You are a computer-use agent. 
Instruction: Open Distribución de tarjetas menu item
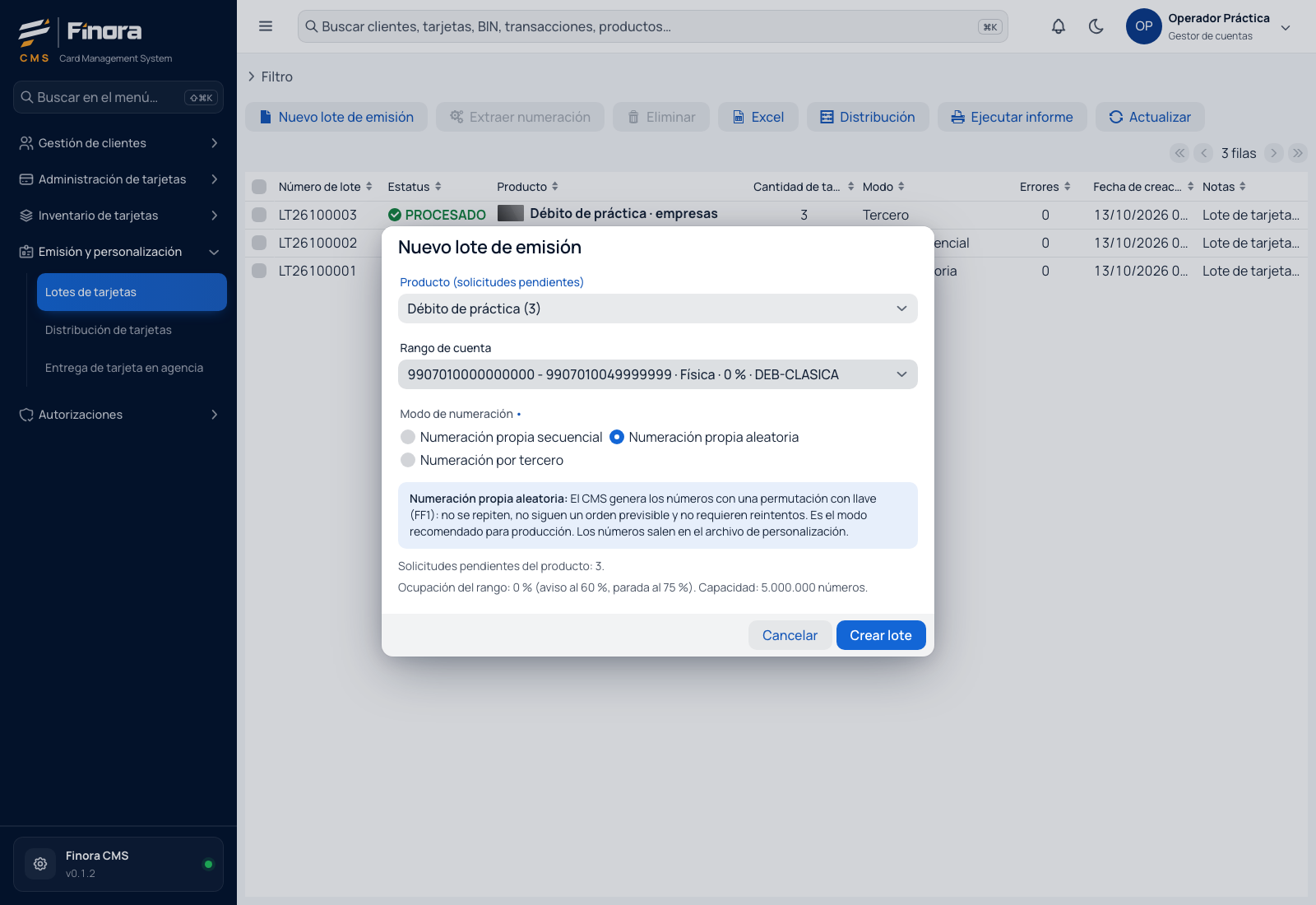tap(109, 330)
